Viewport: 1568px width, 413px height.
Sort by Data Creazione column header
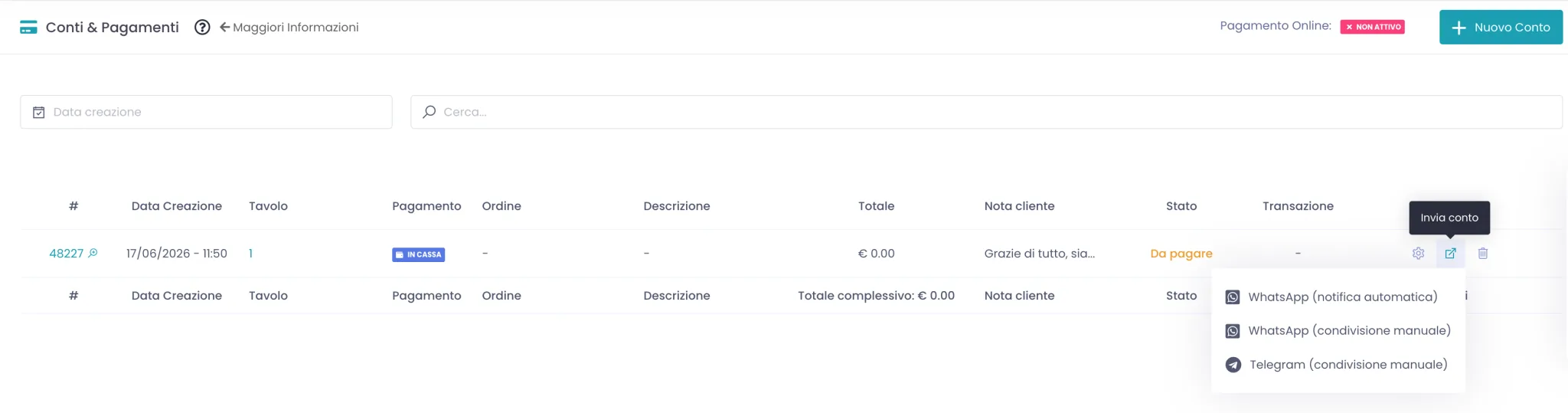(x=177, y=206)
